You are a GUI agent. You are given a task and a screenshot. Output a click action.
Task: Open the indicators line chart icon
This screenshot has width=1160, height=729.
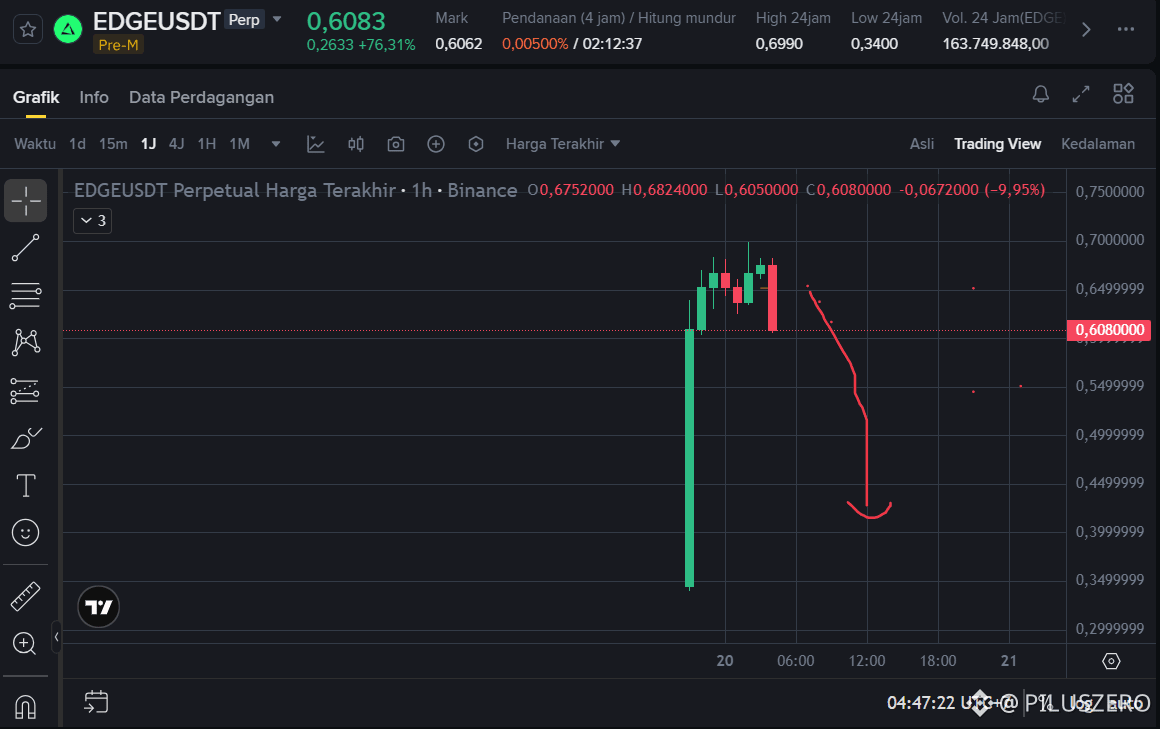click(316, 144)
